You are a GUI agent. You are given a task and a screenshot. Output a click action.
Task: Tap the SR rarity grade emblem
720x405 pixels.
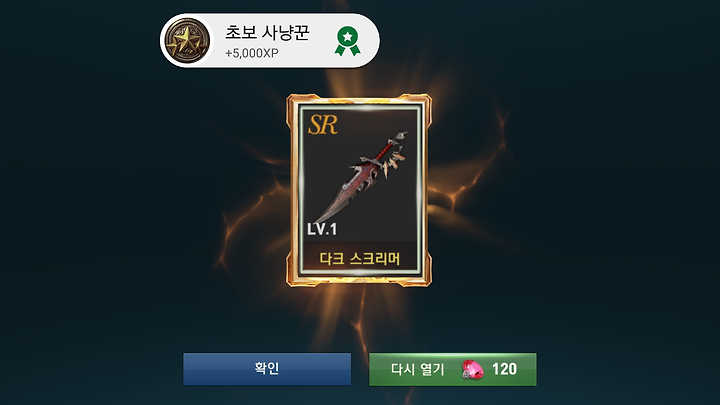(323, 124)
